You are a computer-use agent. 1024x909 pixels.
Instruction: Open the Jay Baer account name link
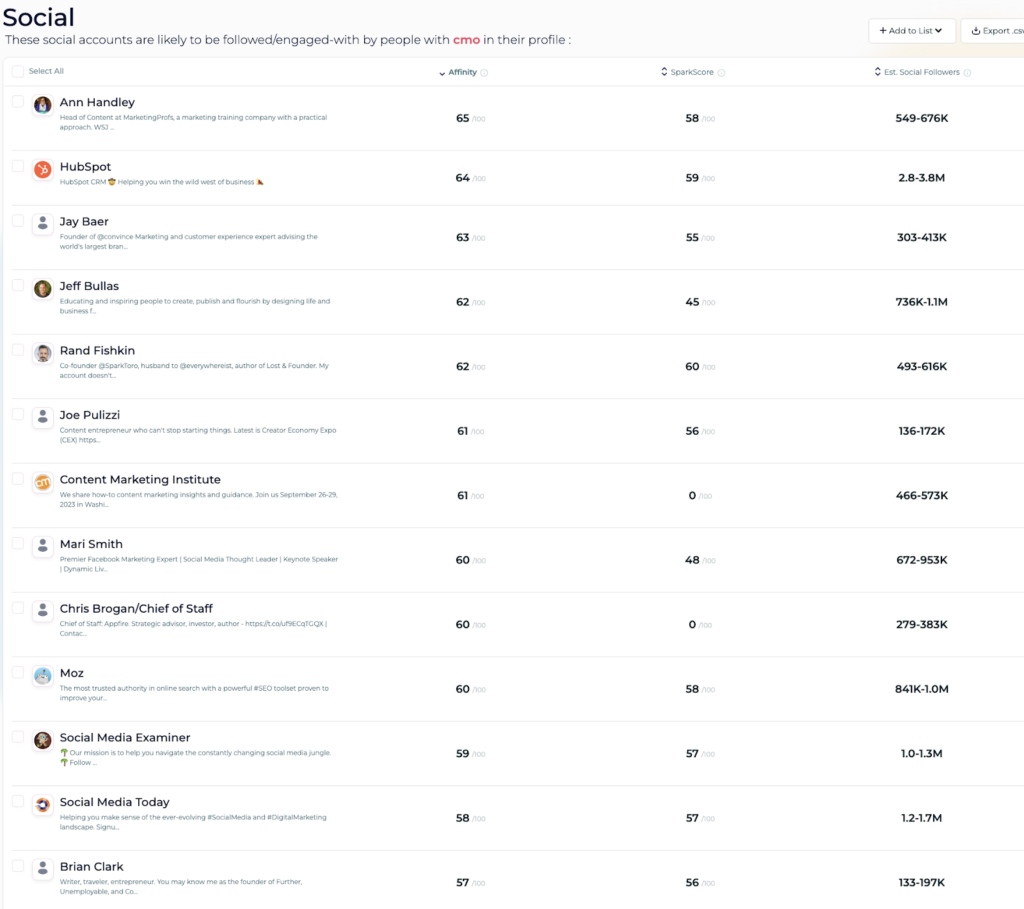(x=84, y=222)
